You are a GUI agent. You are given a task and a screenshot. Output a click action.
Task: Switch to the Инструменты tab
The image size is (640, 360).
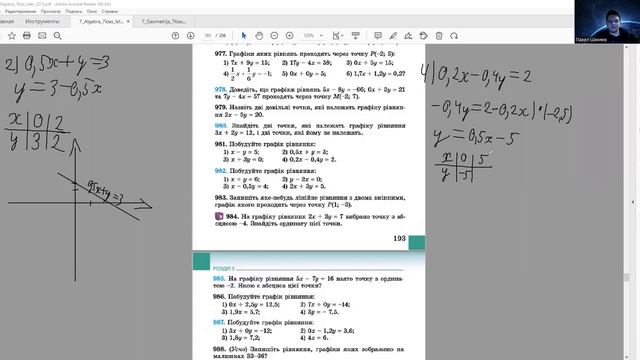click(x=42, y=21)
